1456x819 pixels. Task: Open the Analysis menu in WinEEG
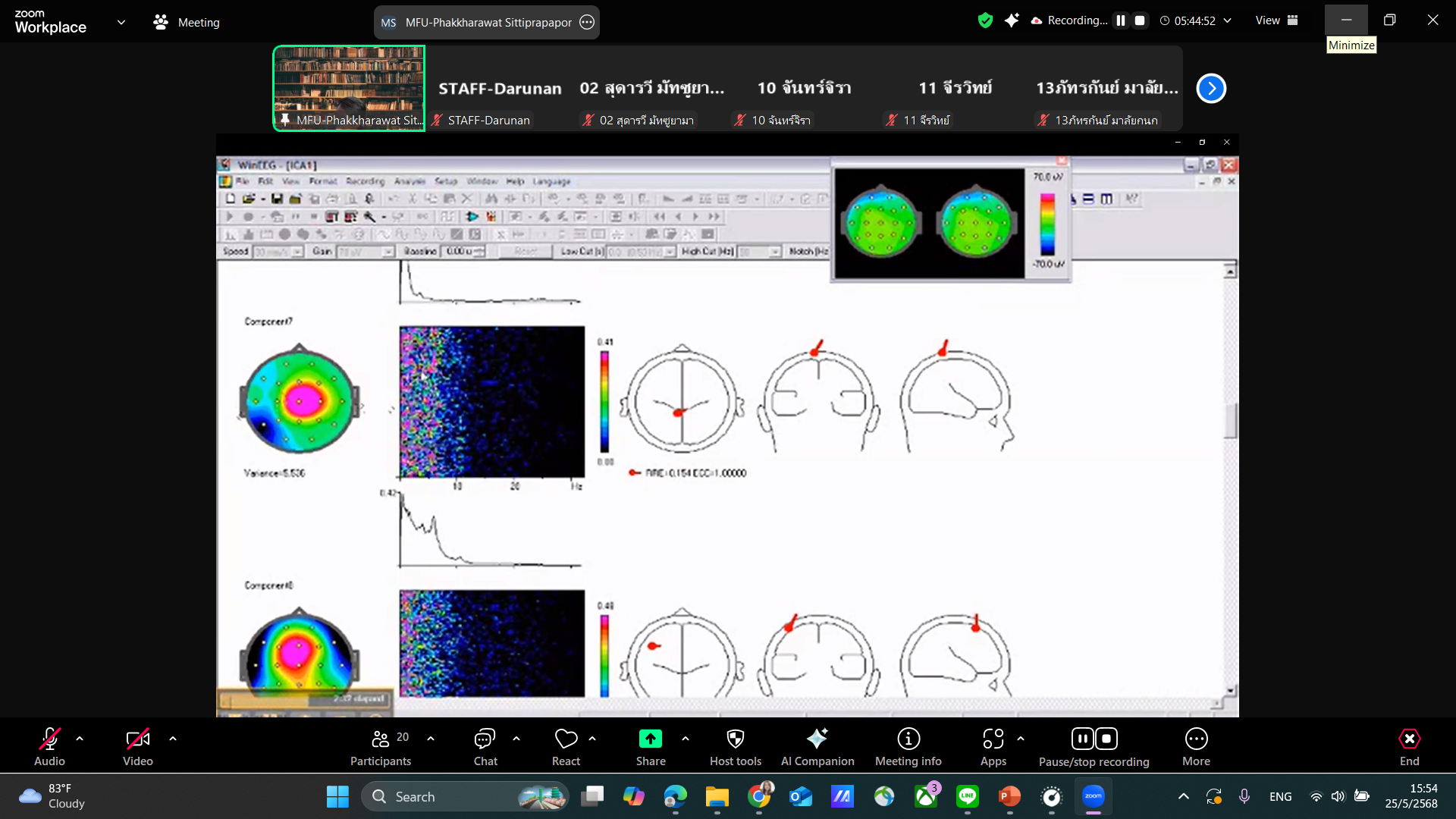tap(409, 182)
